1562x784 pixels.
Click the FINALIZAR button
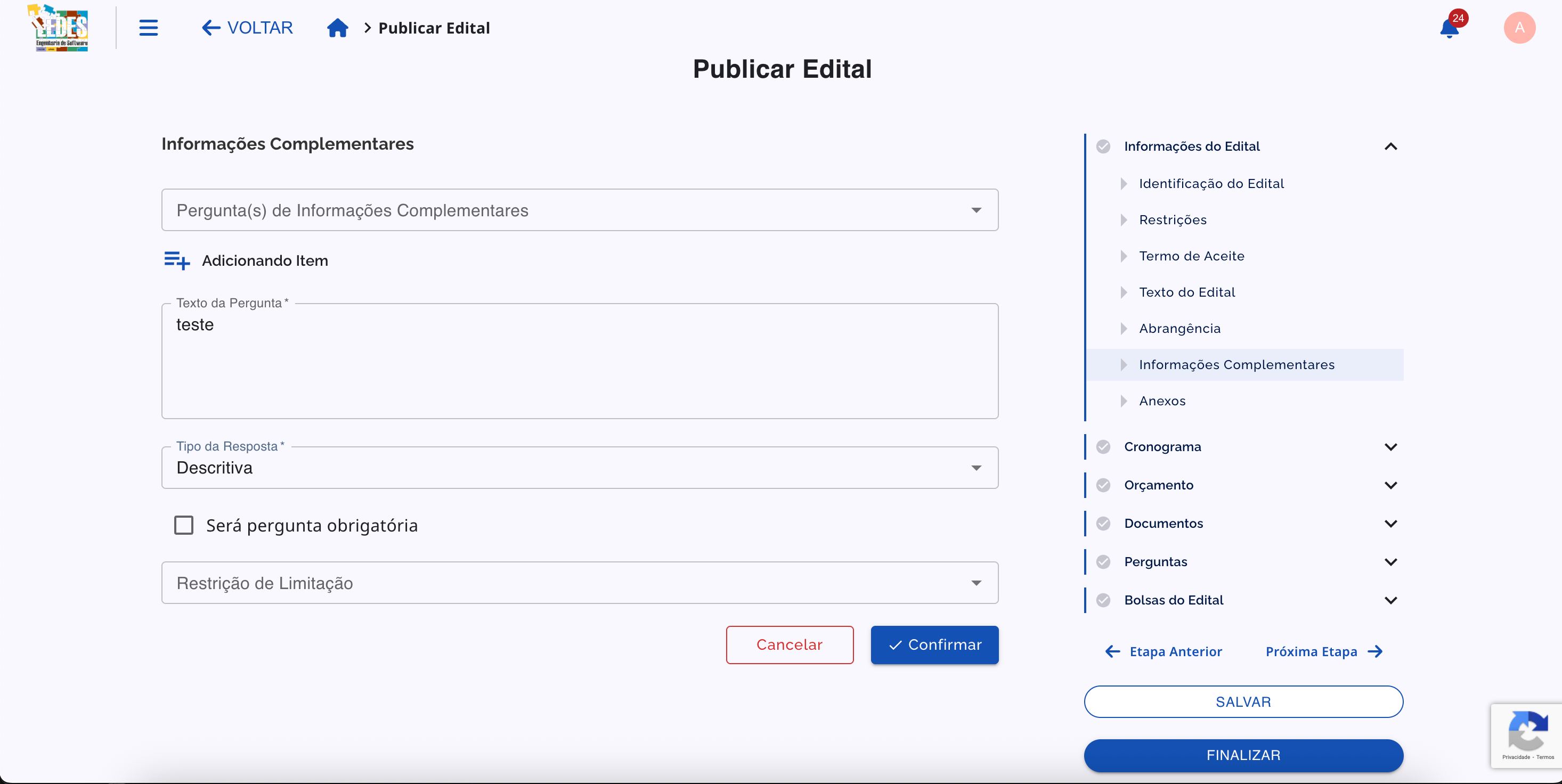pyautogui.click(x=1243, y=755)
